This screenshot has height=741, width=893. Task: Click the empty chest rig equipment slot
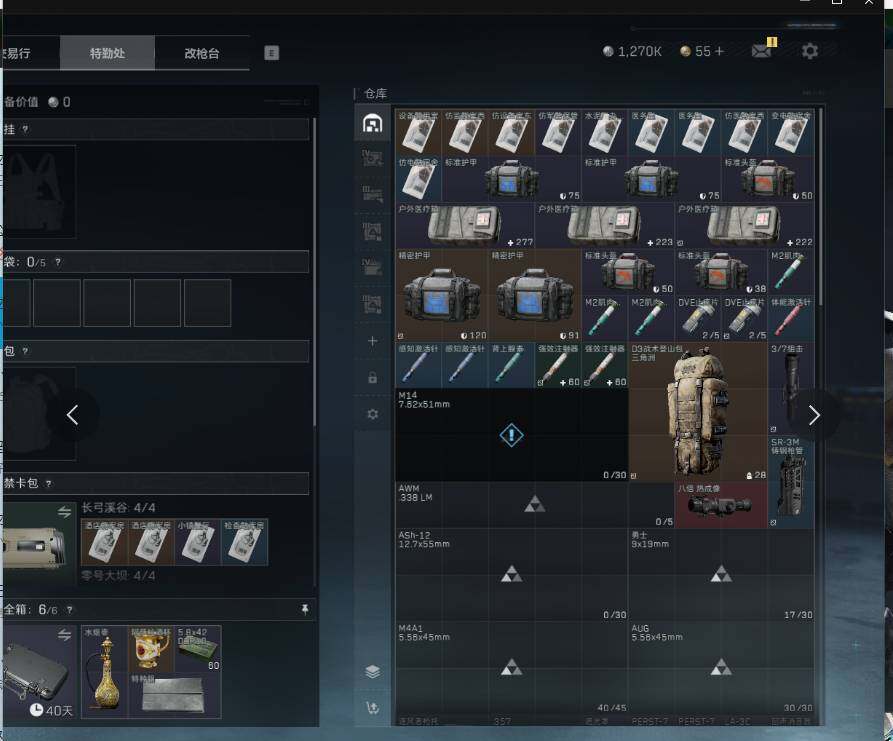39,191
